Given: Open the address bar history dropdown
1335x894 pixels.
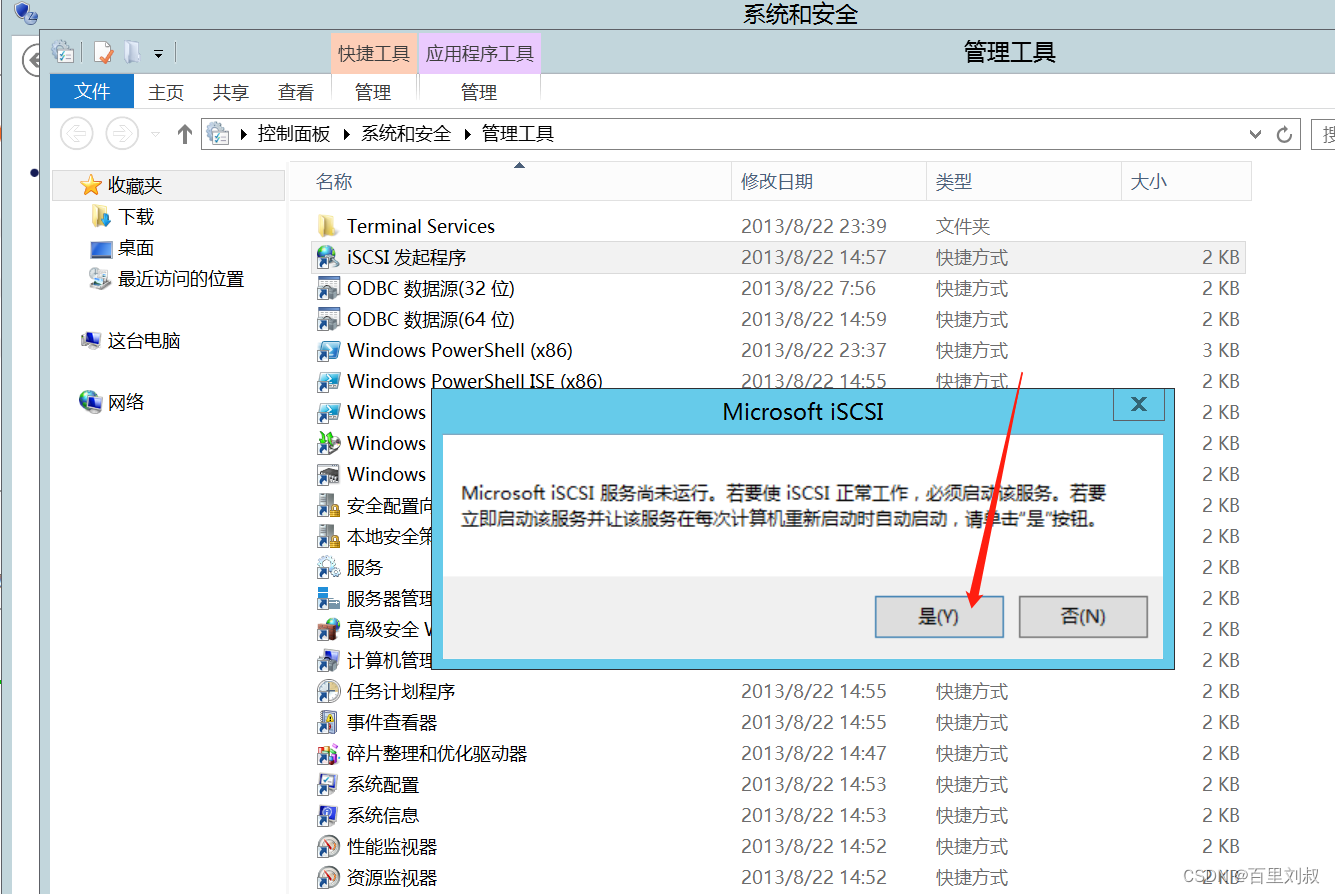Looking at the screenshot, I should pyautogui.click(x=1256, y=134).
